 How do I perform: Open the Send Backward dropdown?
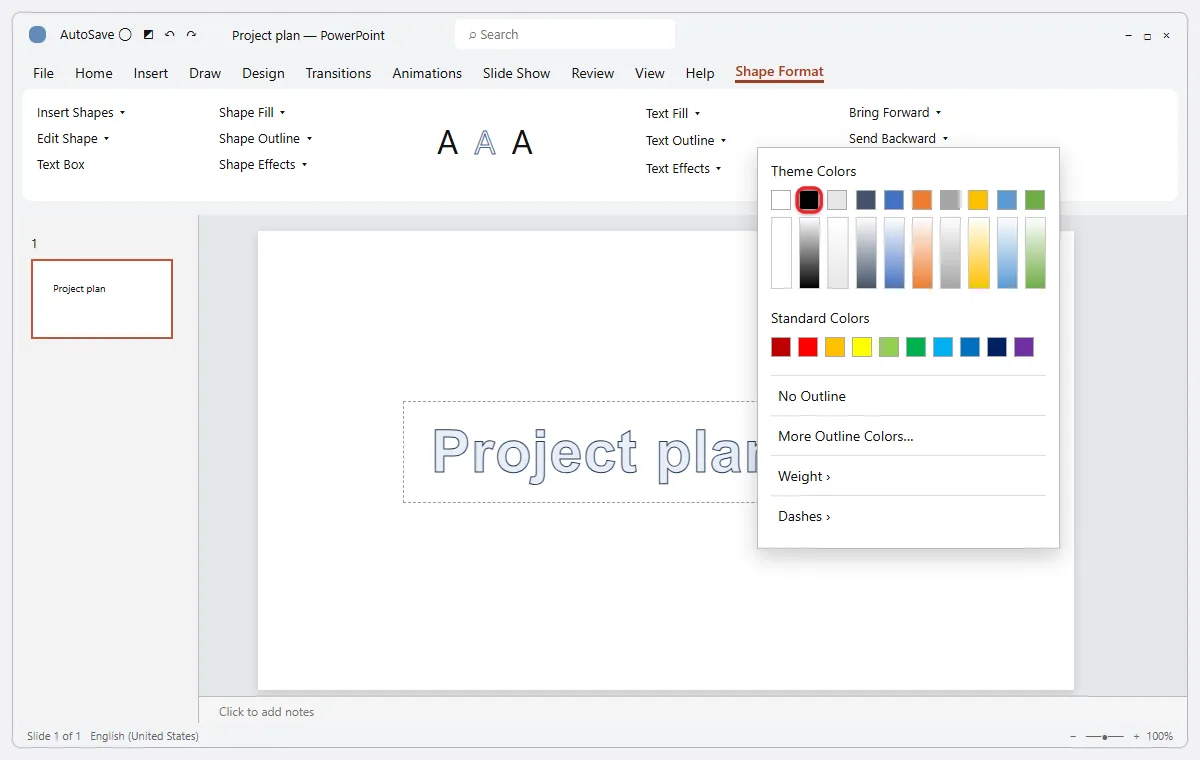click(x=898, y=139)
